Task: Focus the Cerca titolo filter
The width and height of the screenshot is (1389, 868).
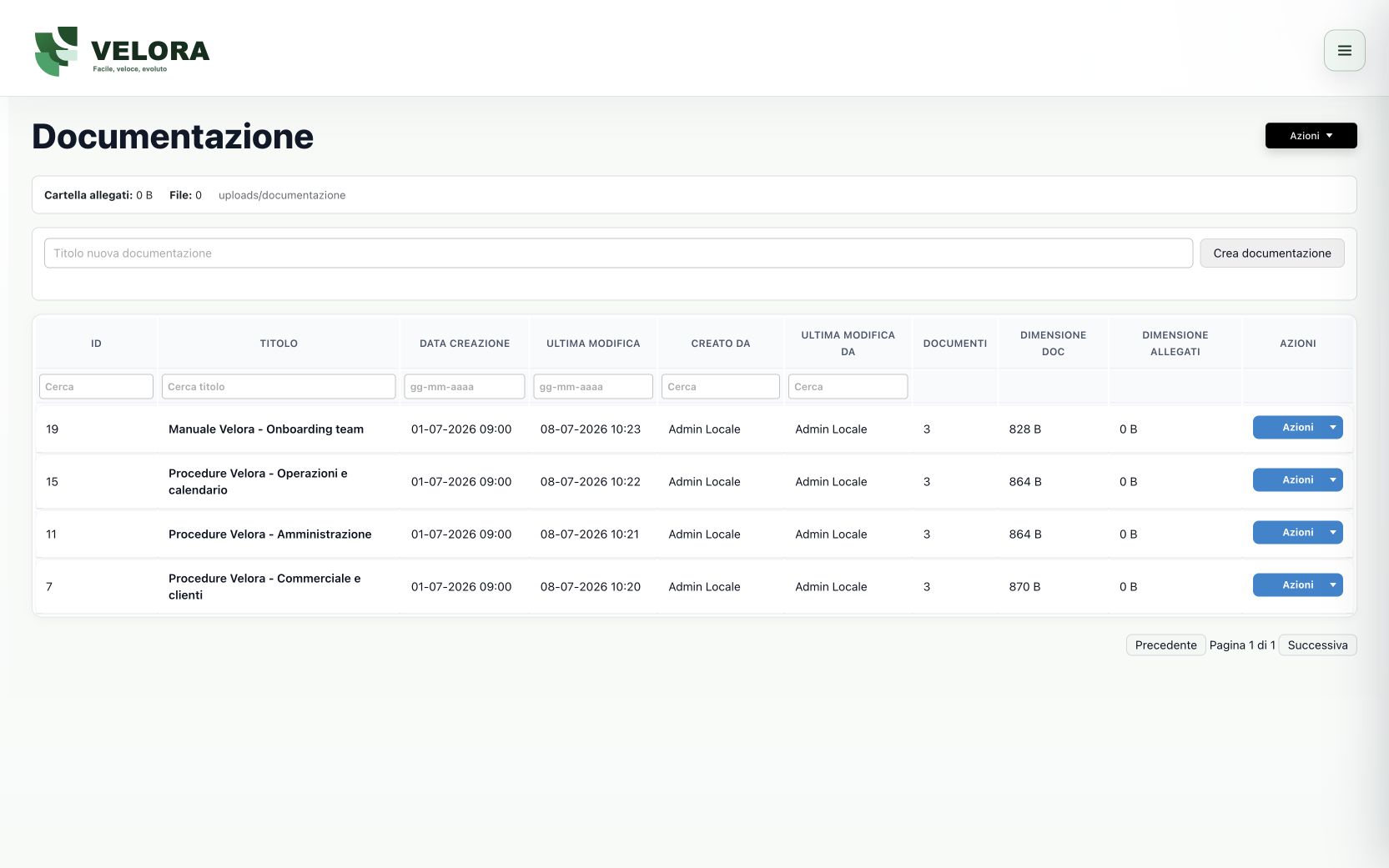Action: click(279, 387)
